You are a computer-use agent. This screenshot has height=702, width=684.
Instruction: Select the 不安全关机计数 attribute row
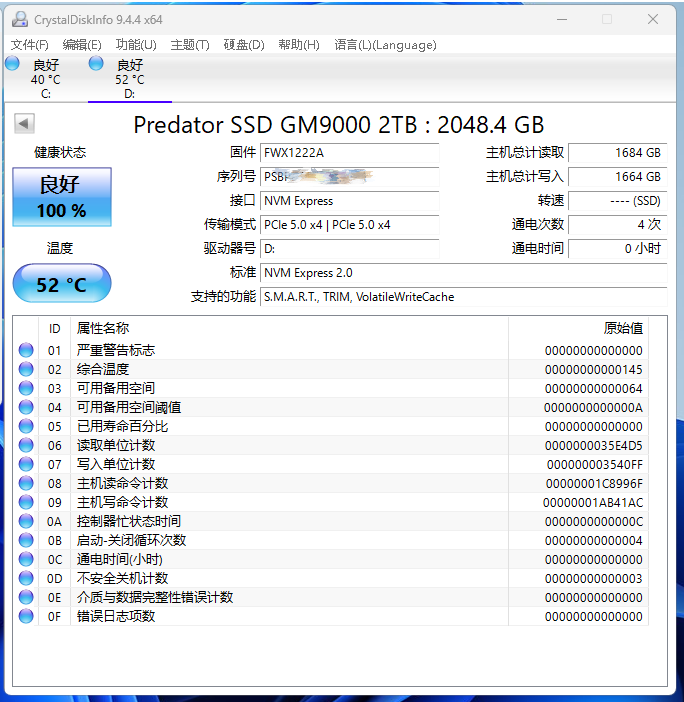pos(331,578)
